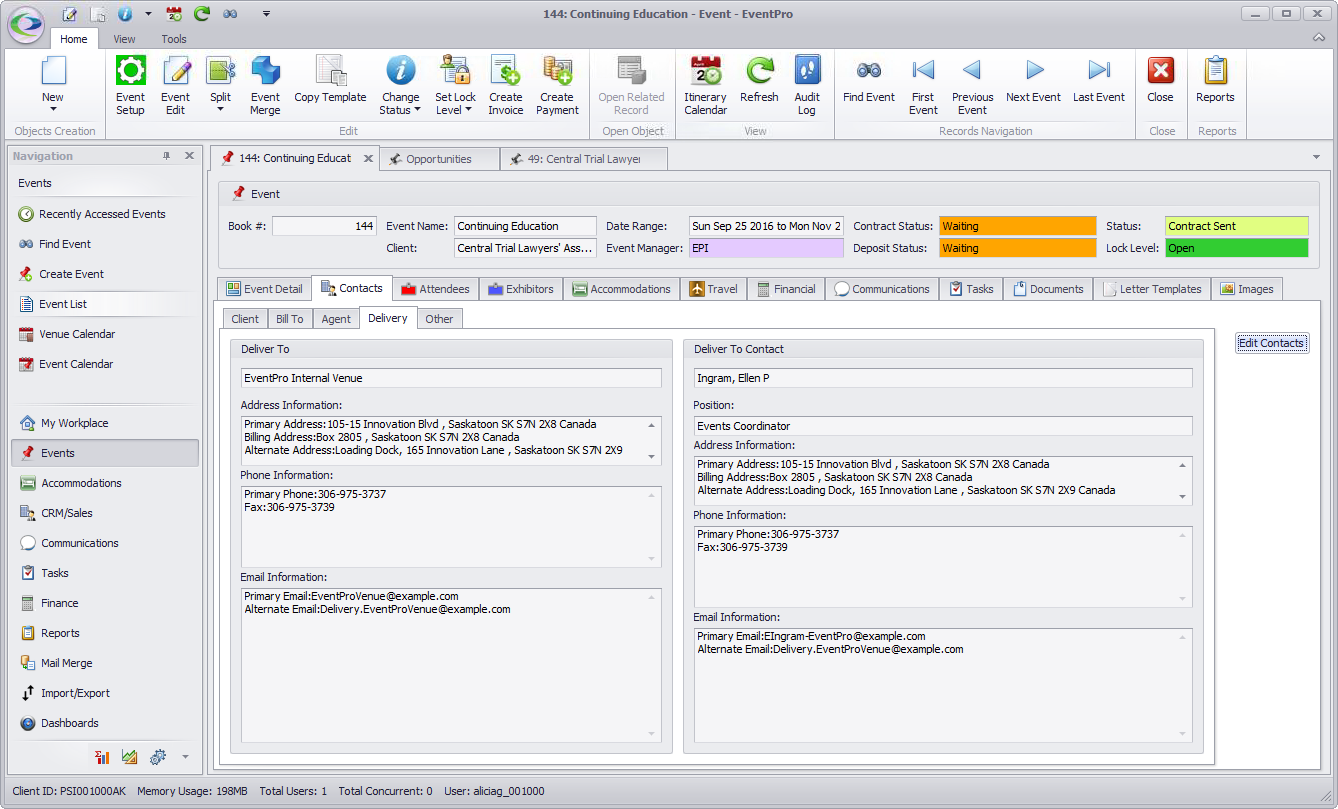Go to the First Event
The height and width of the screenshot is (809, 1338).
pyautogui.click(x=923, y=85)
